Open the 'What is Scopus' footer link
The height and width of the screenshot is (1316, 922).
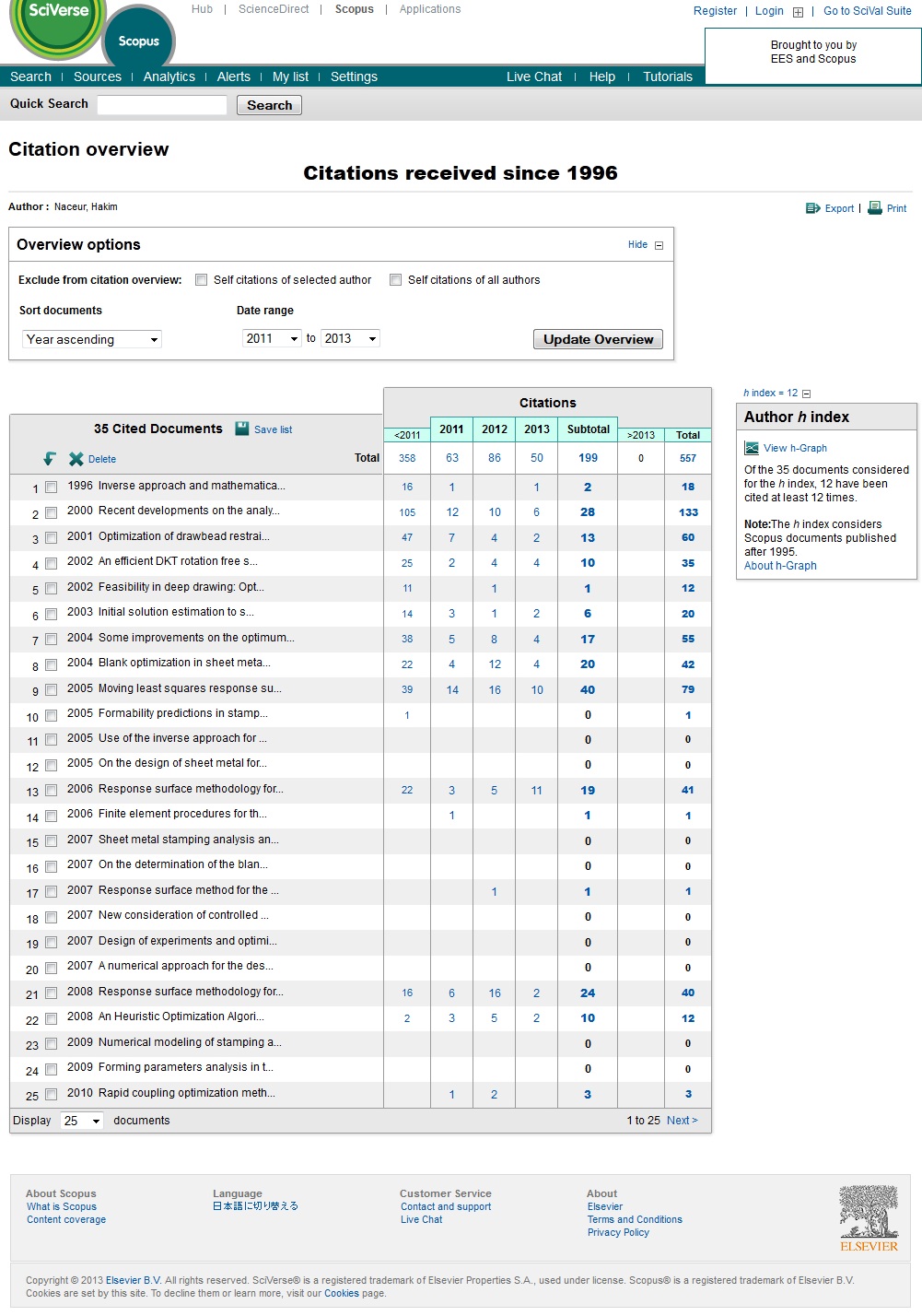(62, 1206)
